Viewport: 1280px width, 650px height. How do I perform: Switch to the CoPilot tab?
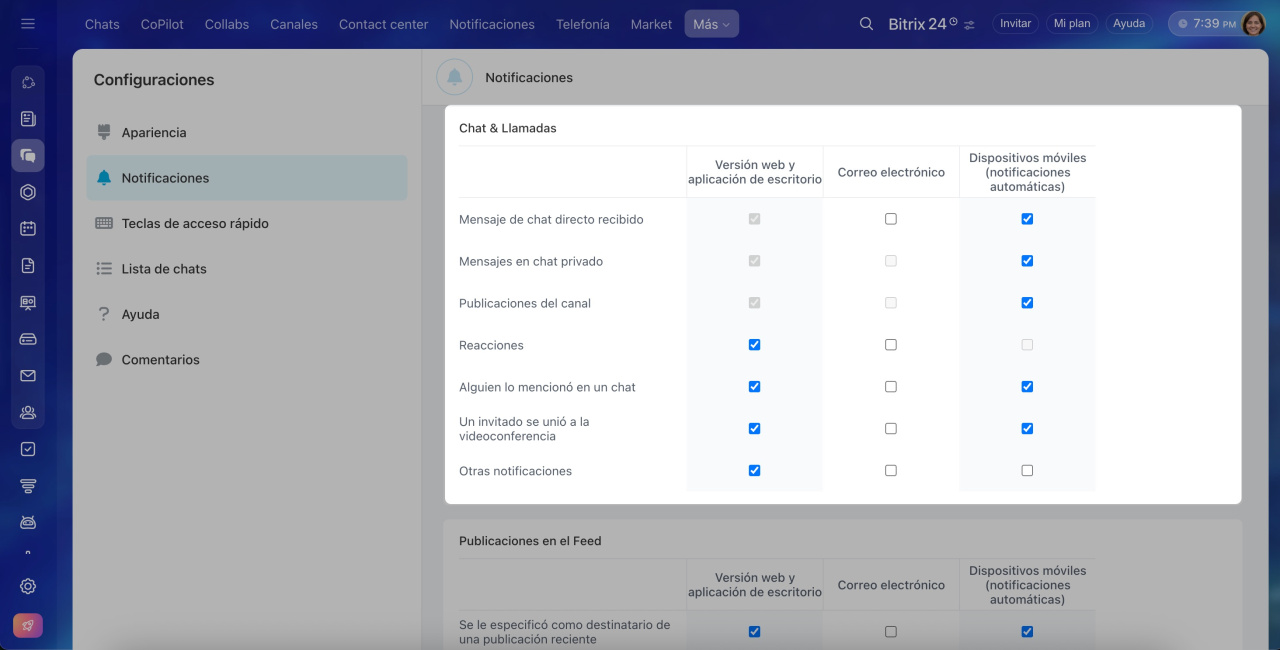(161, 24)
